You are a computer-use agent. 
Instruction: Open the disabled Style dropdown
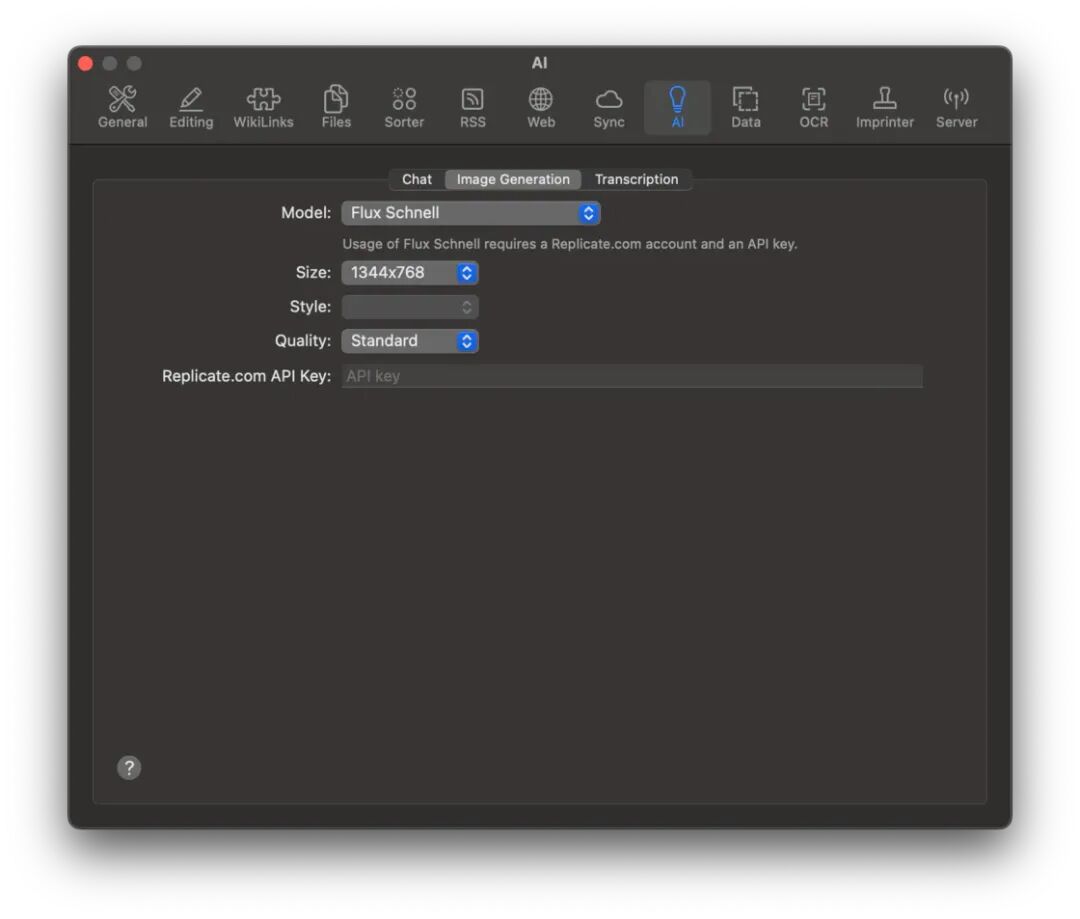(410, 307)
